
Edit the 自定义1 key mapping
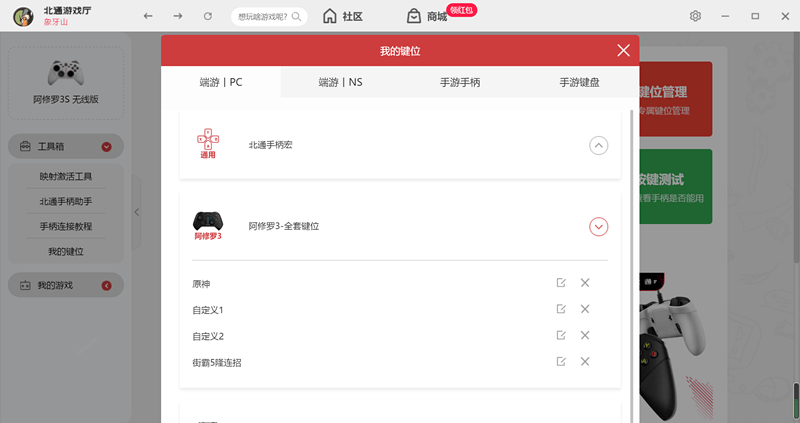tap(561, 309)
